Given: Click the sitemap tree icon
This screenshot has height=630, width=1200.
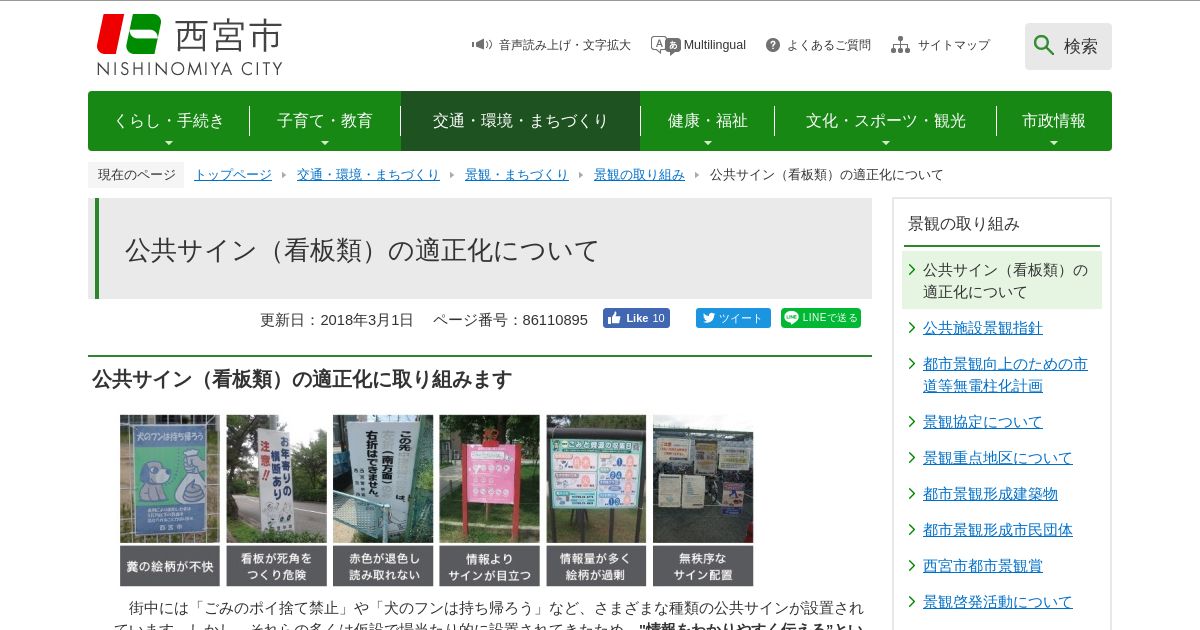Looking at the screenshot, I should (x=901, y=45).
